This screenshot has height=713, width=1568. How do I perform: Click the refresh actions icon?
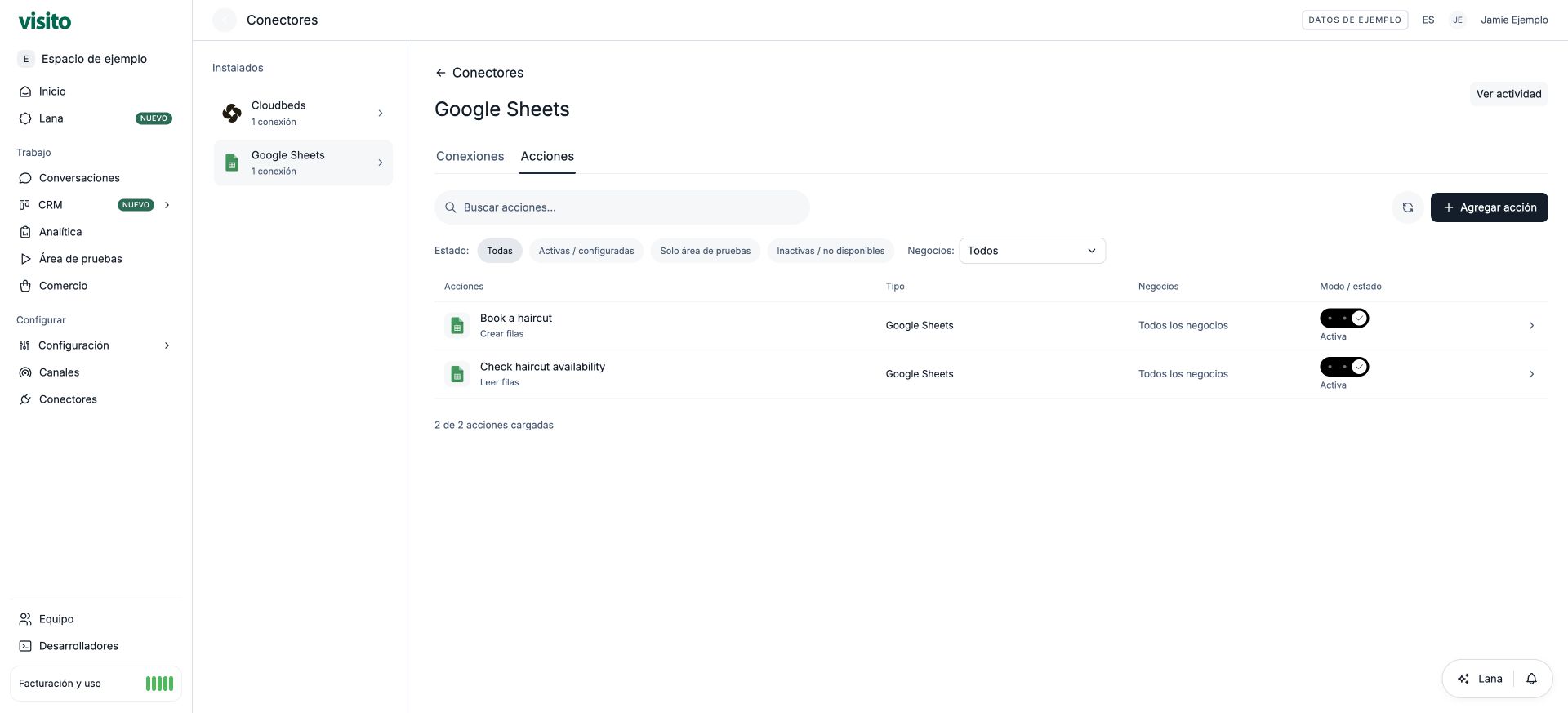pos(1408,207)
